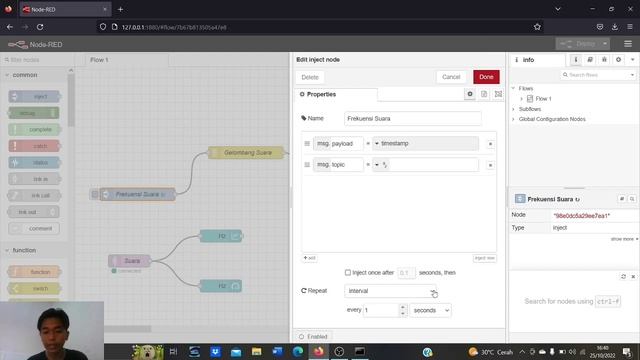
Task: Click the msg.topic value field
Action: [x=433, y=165]
